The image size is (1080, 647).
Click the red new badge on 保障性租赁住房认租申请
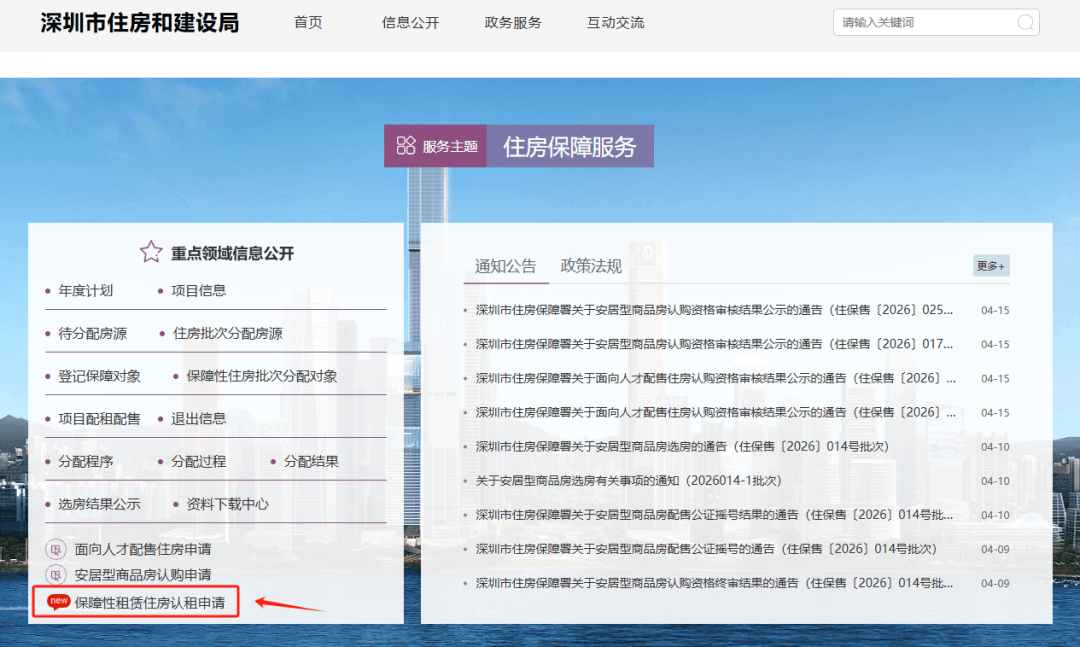(58, 602)
